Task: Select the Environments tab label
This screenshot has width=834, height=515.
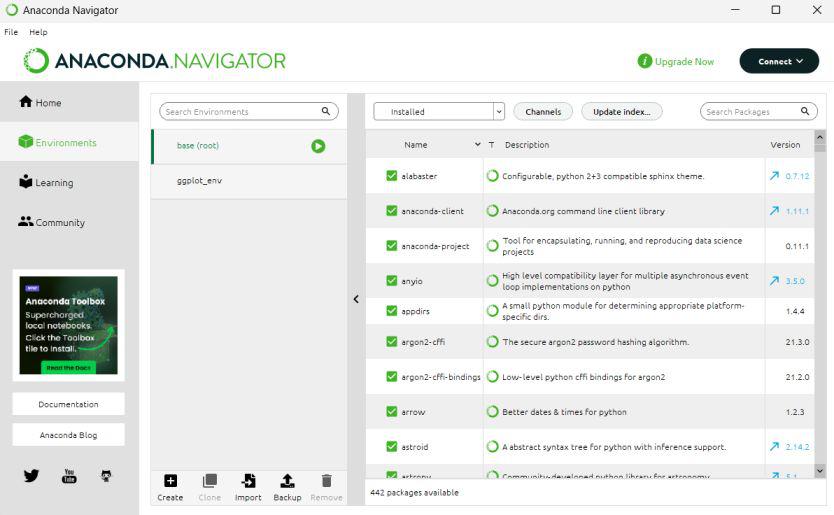Action: pyautogui.click(x=66, y=143)
